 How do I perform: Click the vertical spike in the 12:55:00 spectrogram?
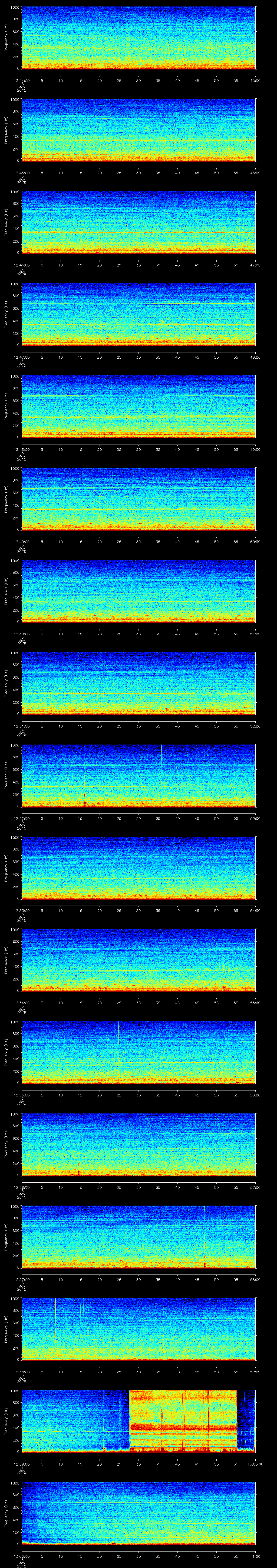pos(119,1033)
